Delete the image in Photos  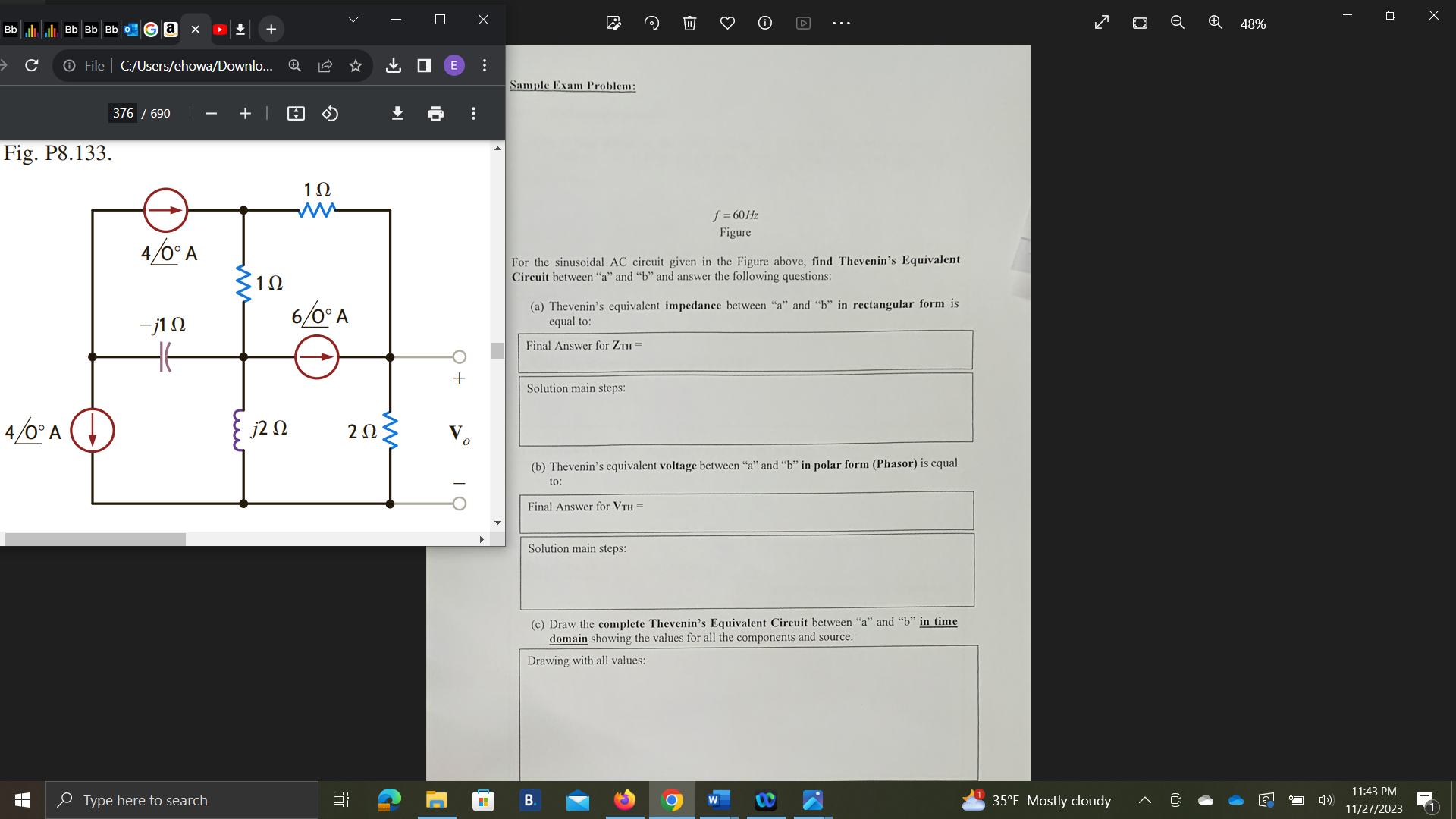[x=689, y=24]
